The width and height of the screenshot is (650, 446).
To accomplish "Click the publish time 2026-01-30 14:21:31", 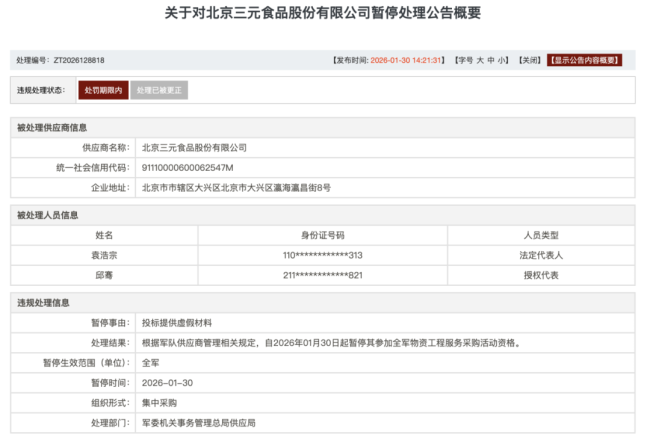I will 406,60.
